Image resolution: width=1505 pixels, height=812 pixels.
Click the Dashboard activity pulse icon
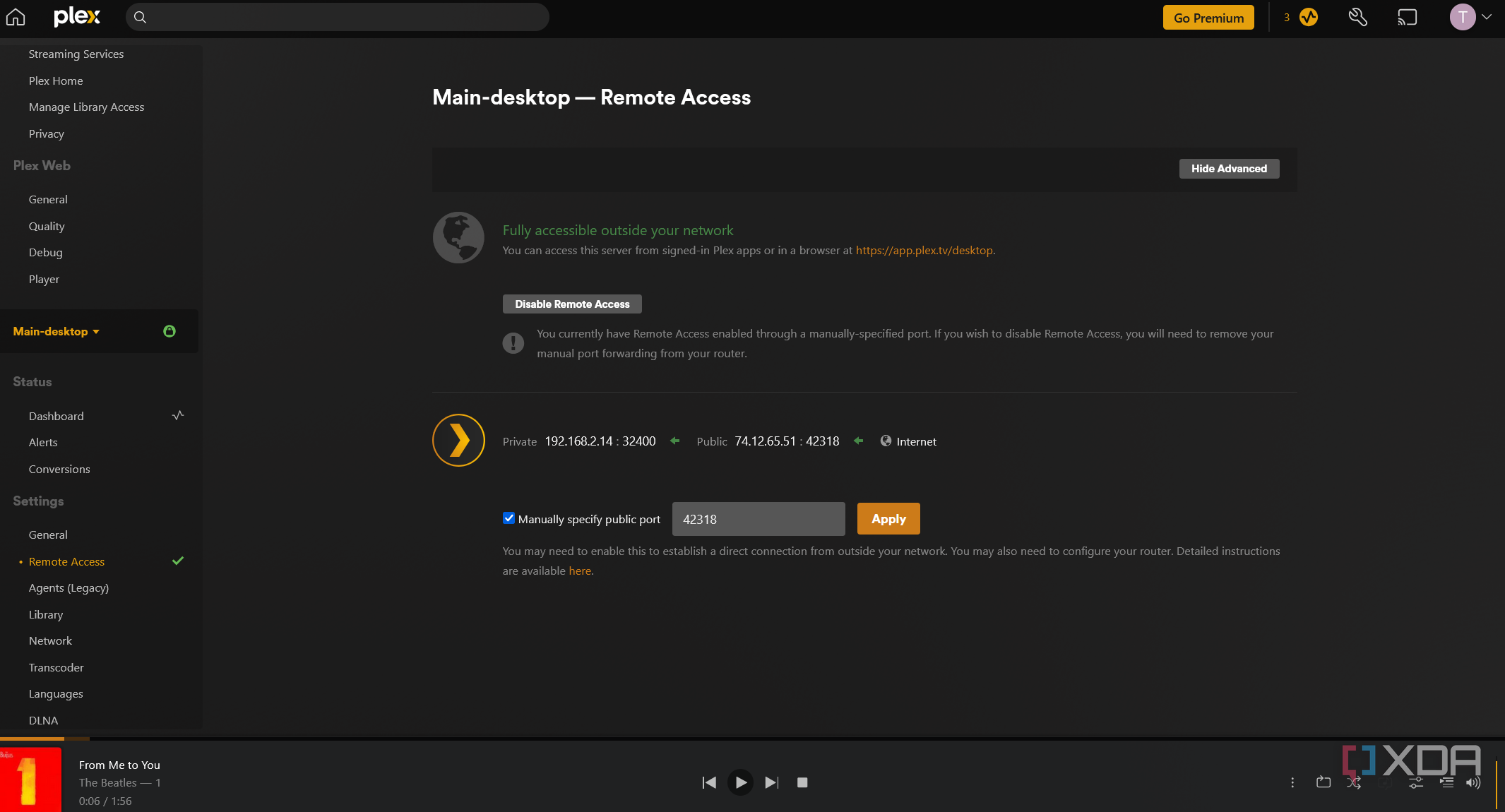tap(178, 415)
